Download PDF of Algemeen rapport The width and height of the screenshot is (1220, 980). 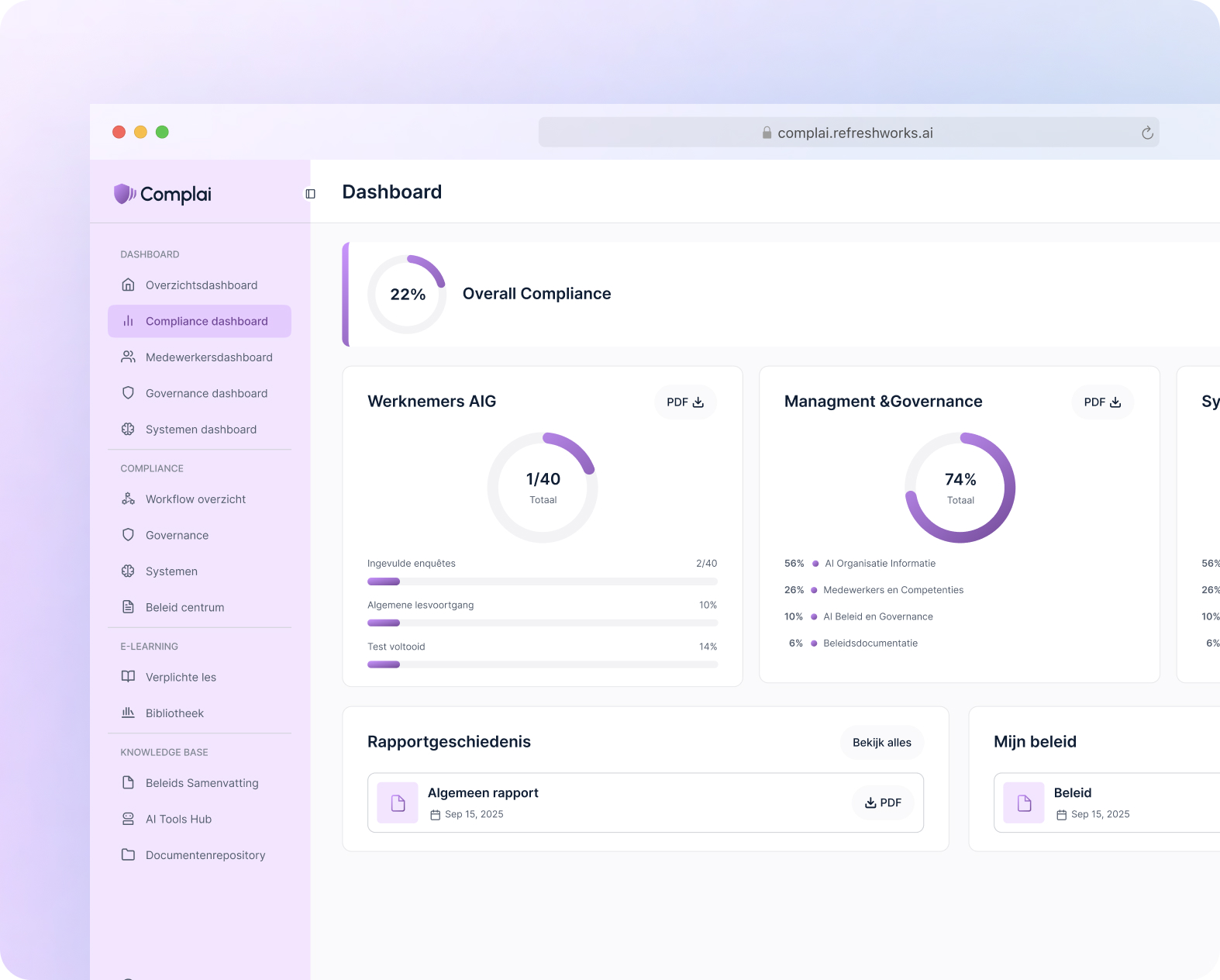coord(883,803)
